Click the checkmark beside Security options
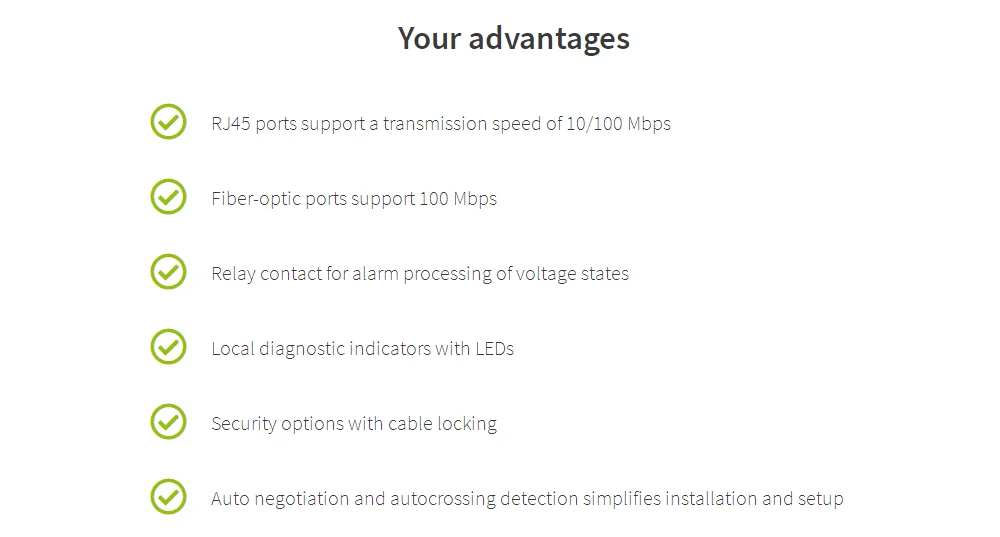This screenshot has width=1000, height=537. (x=168, y=422)
